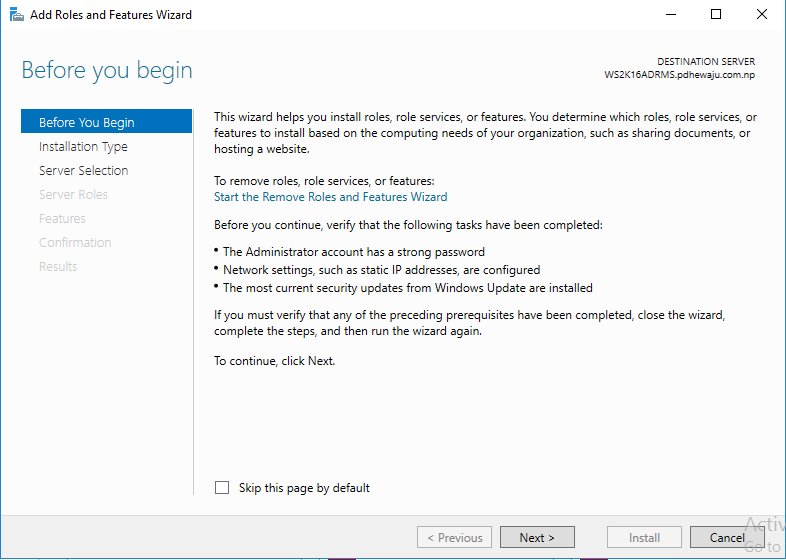Select the greyed Results step
The image size is (786, 560).
(x=58, y=266)
